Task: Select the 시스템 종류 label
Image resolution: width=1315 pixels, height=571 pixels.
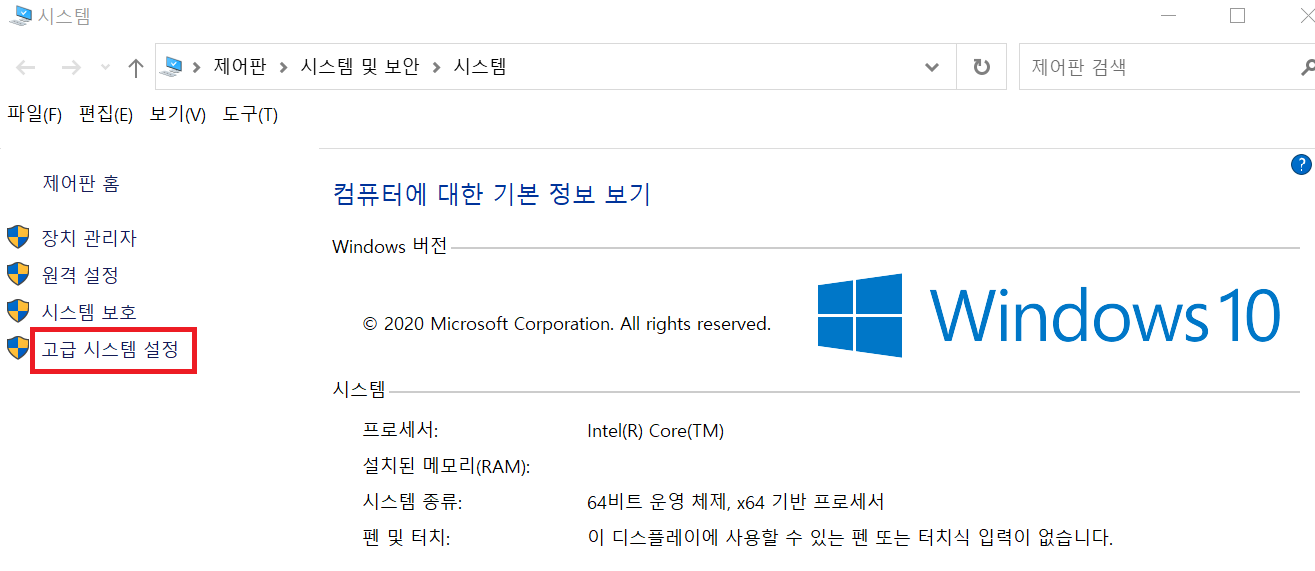Action: tap(412, 501)
